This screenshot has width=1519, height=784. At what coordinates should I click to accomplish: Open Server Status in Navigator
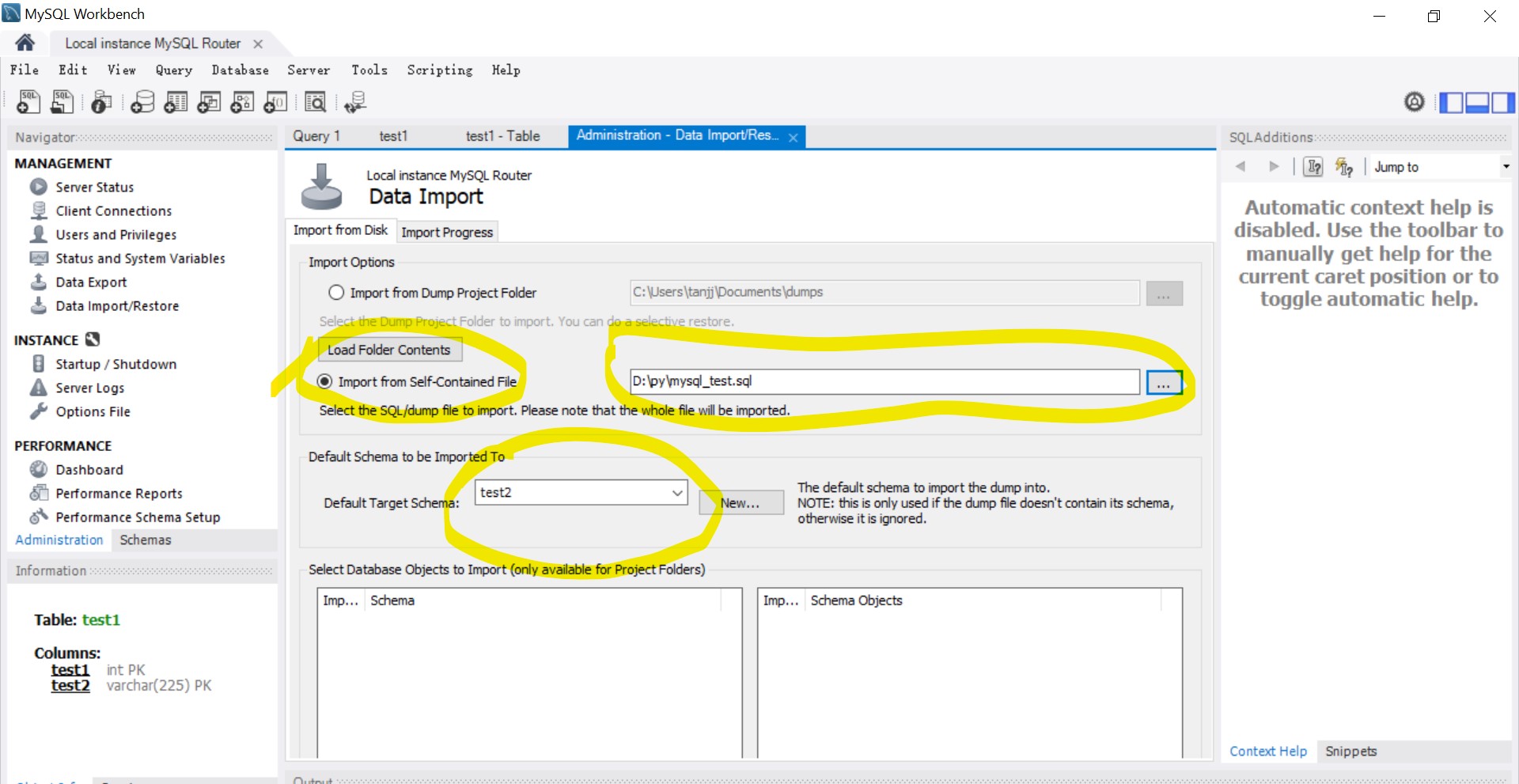point(94,187)
